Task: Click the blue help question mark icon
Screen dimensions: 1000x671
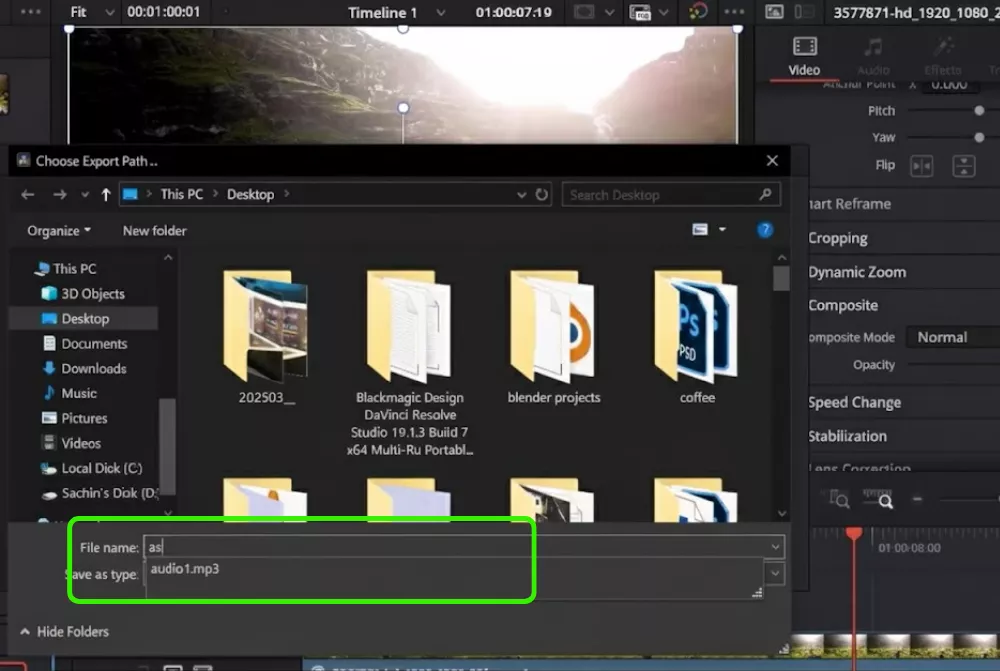Action: click(x=765, y=230)
